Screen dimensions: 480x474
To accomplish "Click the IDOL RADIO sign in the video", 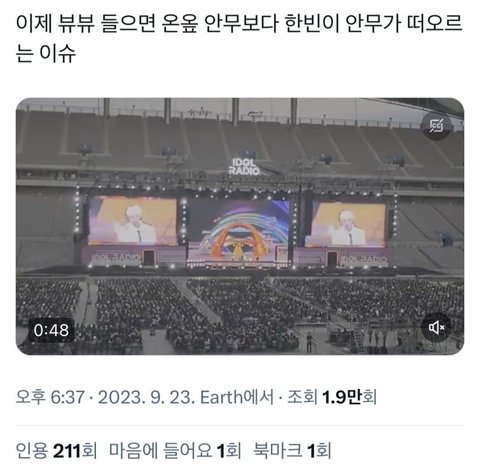I will click(245, 167).
